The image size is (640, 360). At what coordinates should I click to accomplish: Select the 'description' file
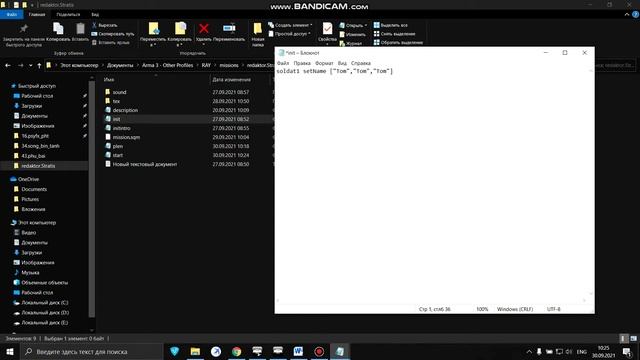coord(125,110)
